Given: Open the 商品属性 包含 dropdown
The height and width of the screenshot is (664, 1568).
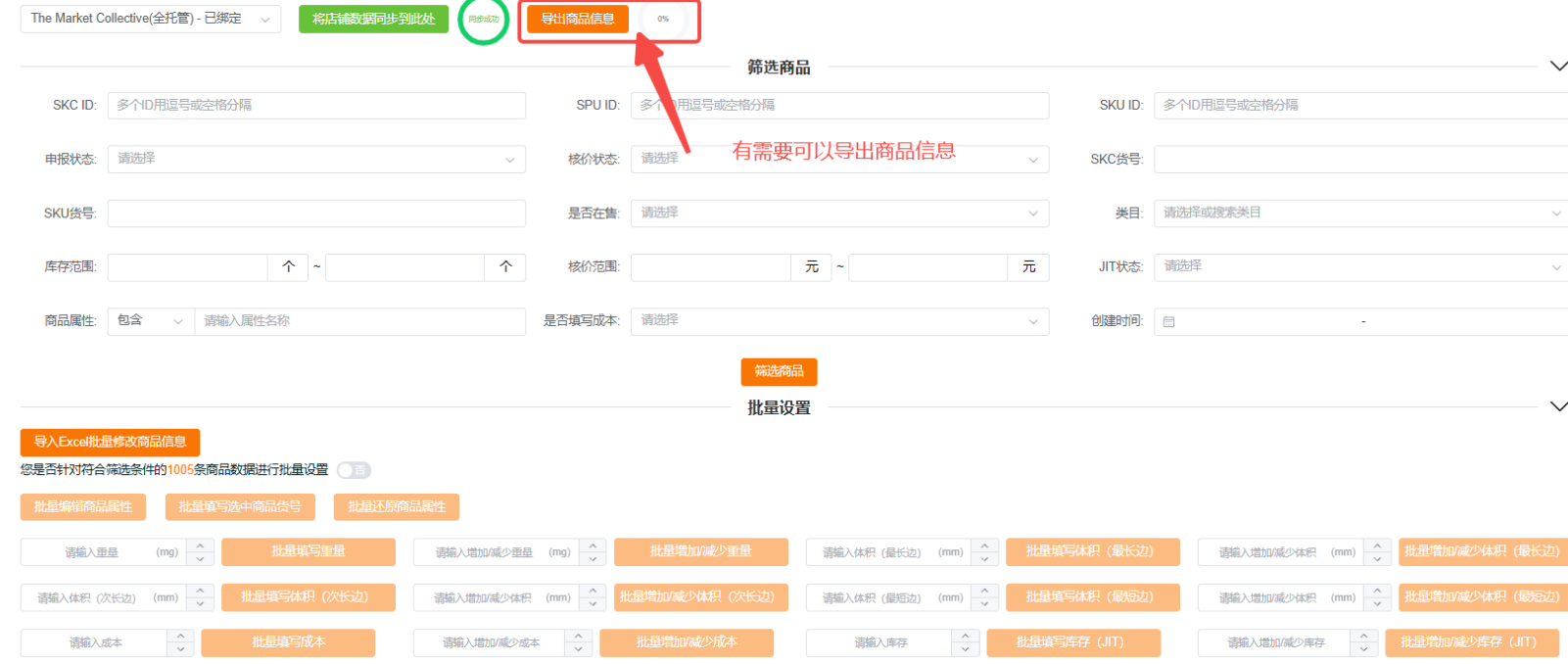Looking at the screenshot, I should click(151, 321).
